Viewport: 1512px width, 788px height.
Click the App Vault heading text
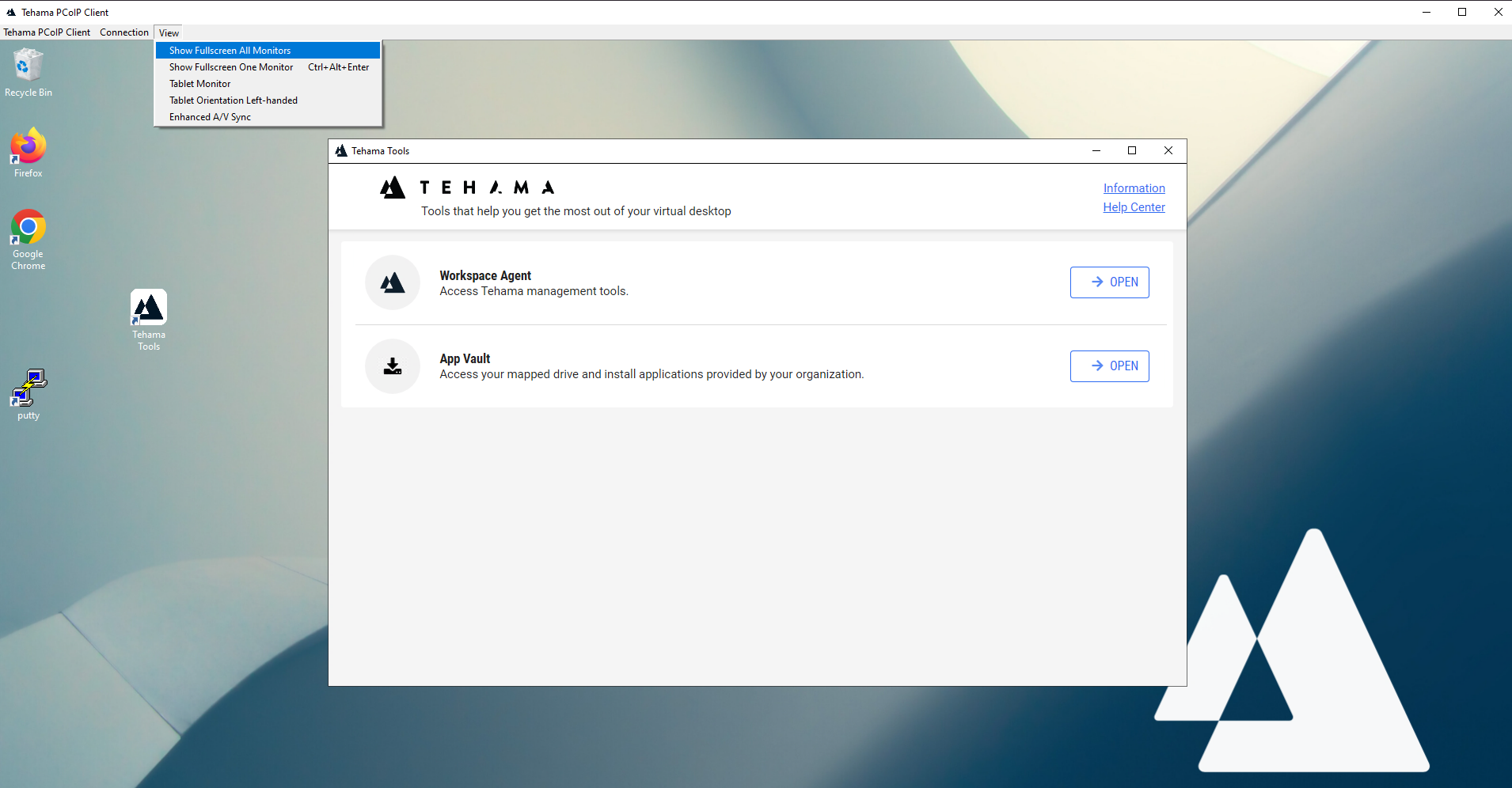click(x=465, y=358)
